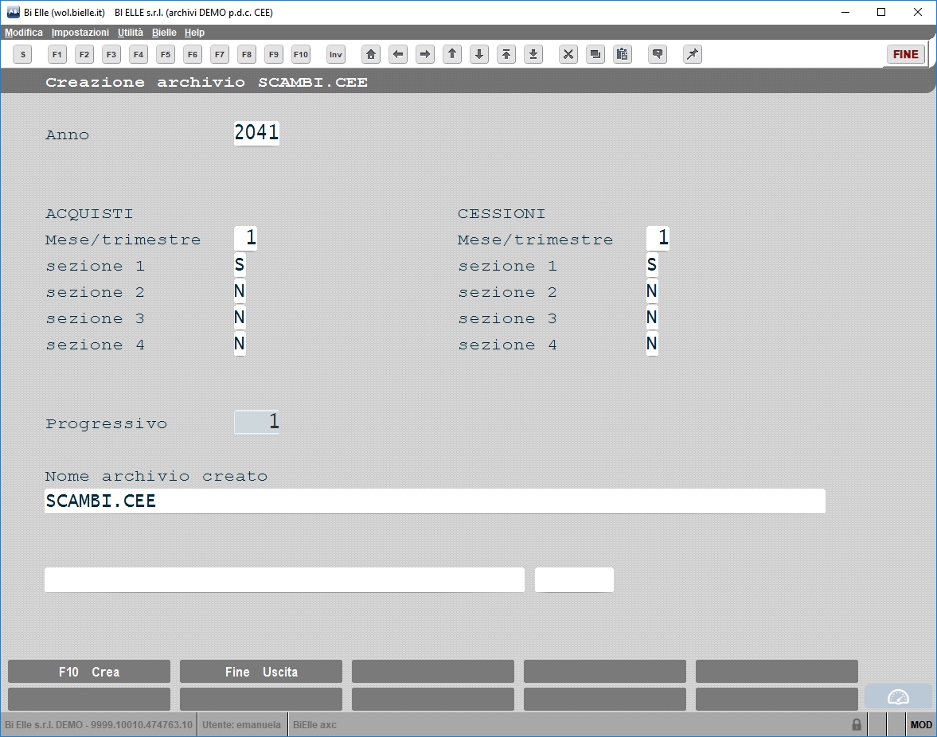
Task: Select the Anno field showing 2041
Action: coord(256,133)
